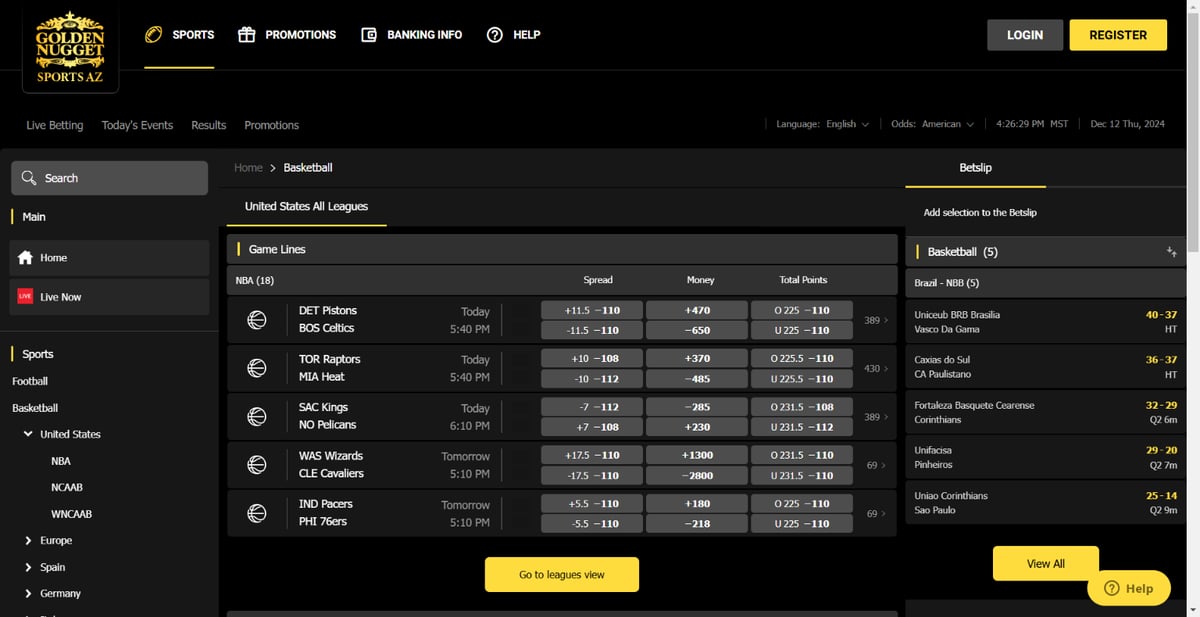Open Today's Events
This screenshot has height=617, width=1200.
pos(137,125)
